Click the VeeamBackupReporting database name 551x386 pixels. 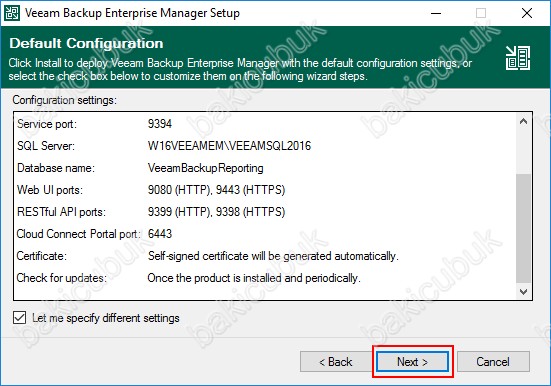(x=206, y=168)
